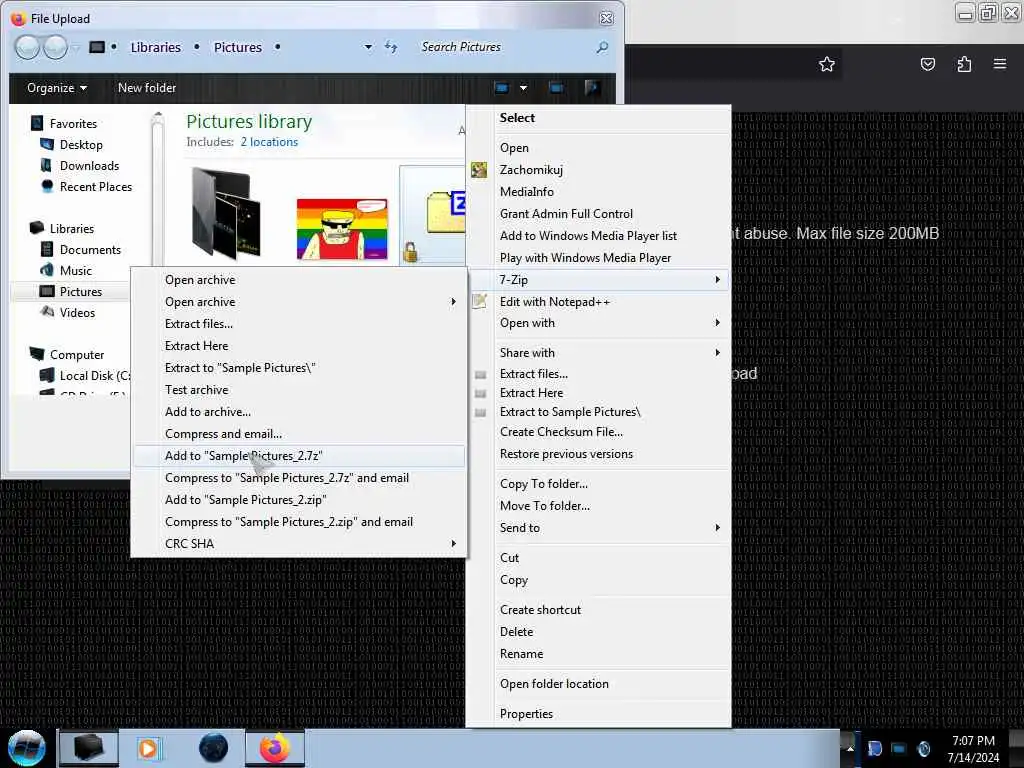Image resolution: width=1024 pixels, height=768 pixels.
Task: Click the WinRAR icon beside Extract files...
Action: point(480,374)
